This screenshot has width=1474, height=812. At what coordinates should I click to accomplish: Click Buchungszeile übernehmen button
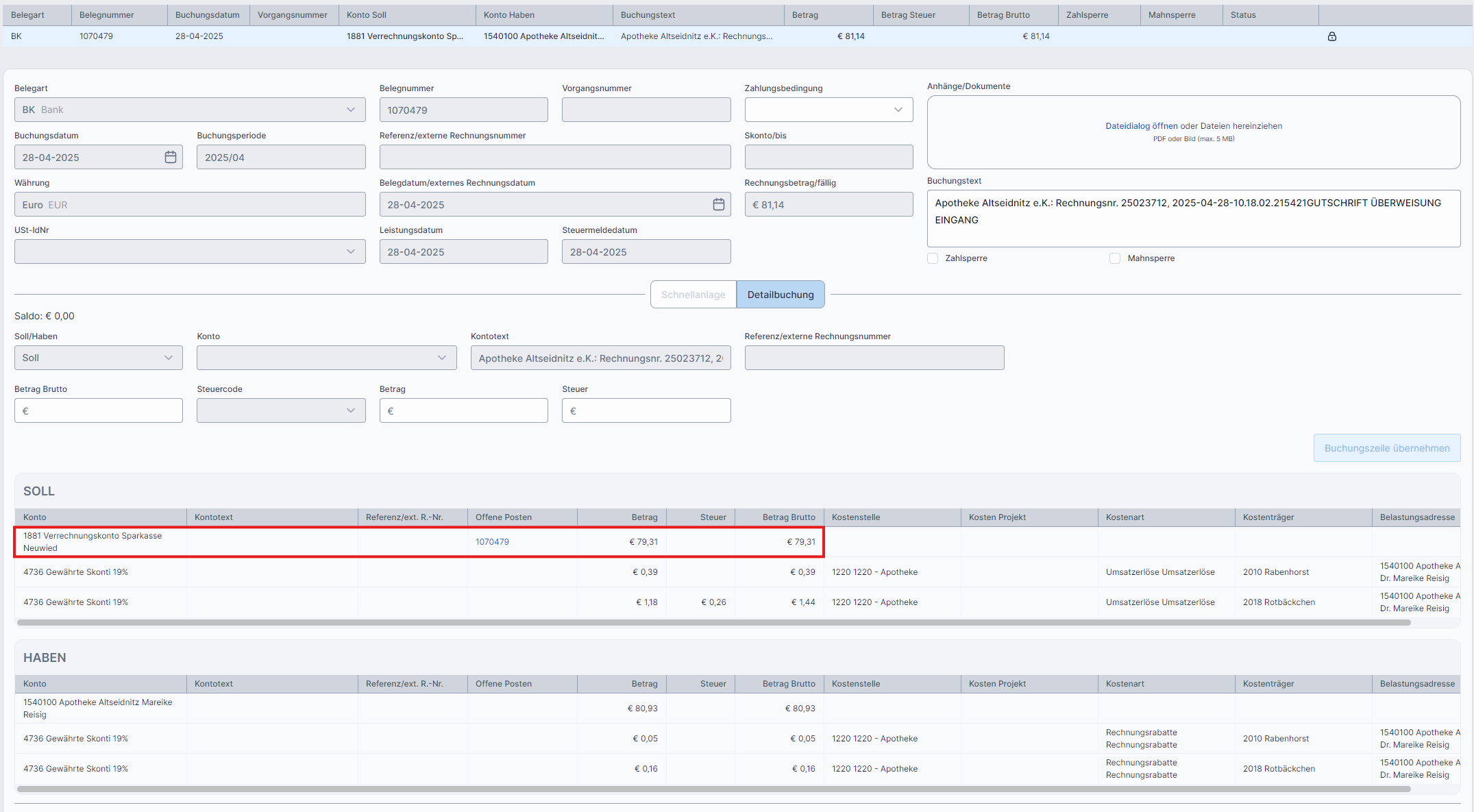click(x=1386, y=448)
